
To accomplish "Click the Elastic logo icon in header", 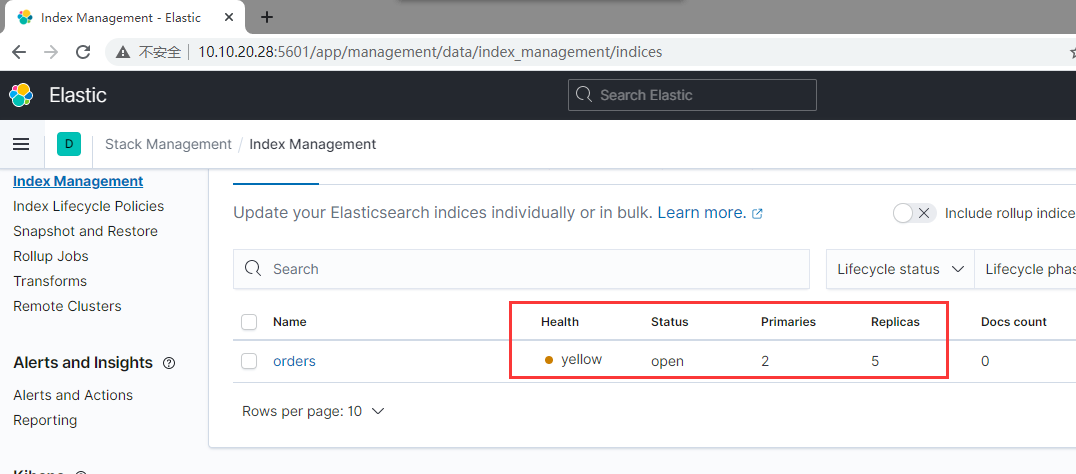I will tap(21, 95).
